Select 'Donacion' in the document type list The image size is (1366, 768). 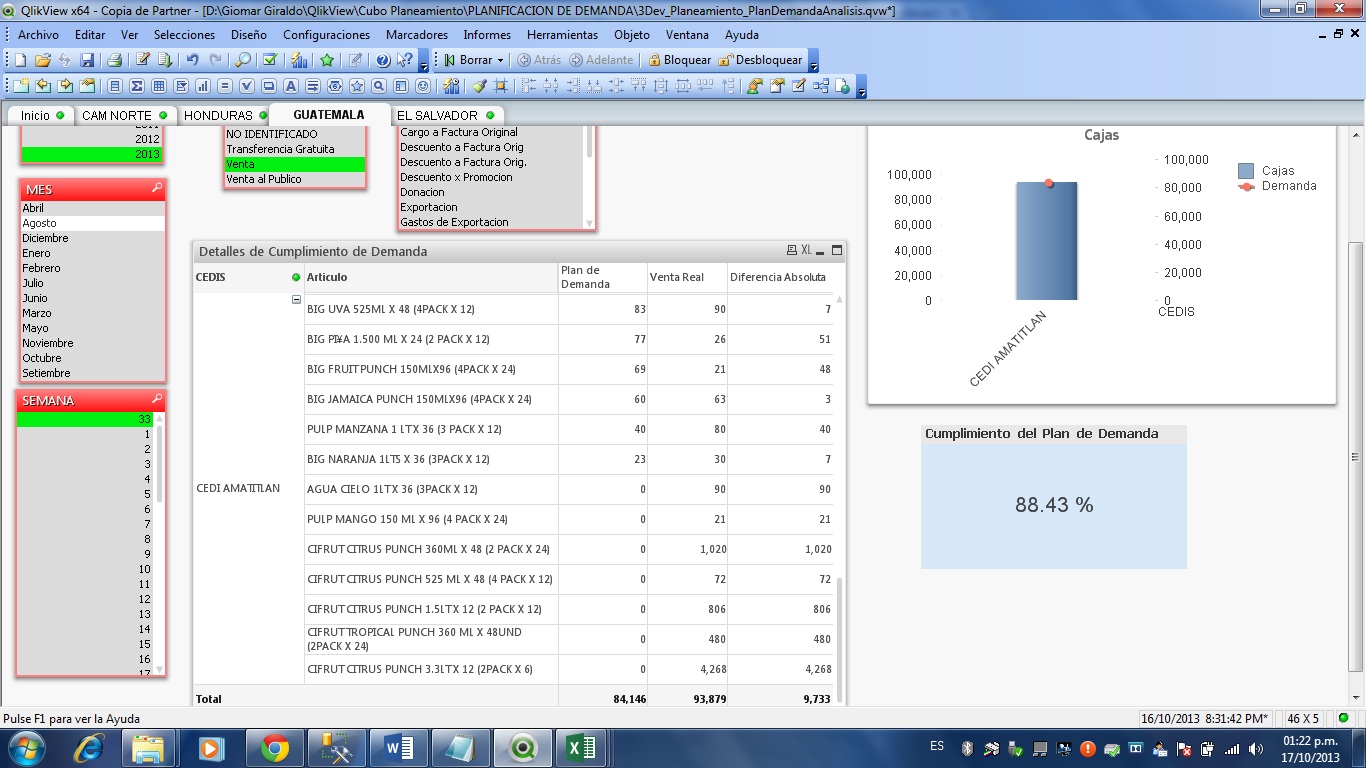point(491,192)
